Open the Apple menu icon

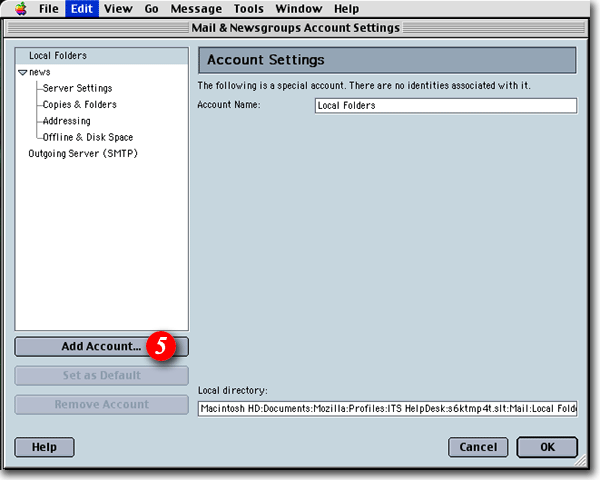click(x=20, y=9)
